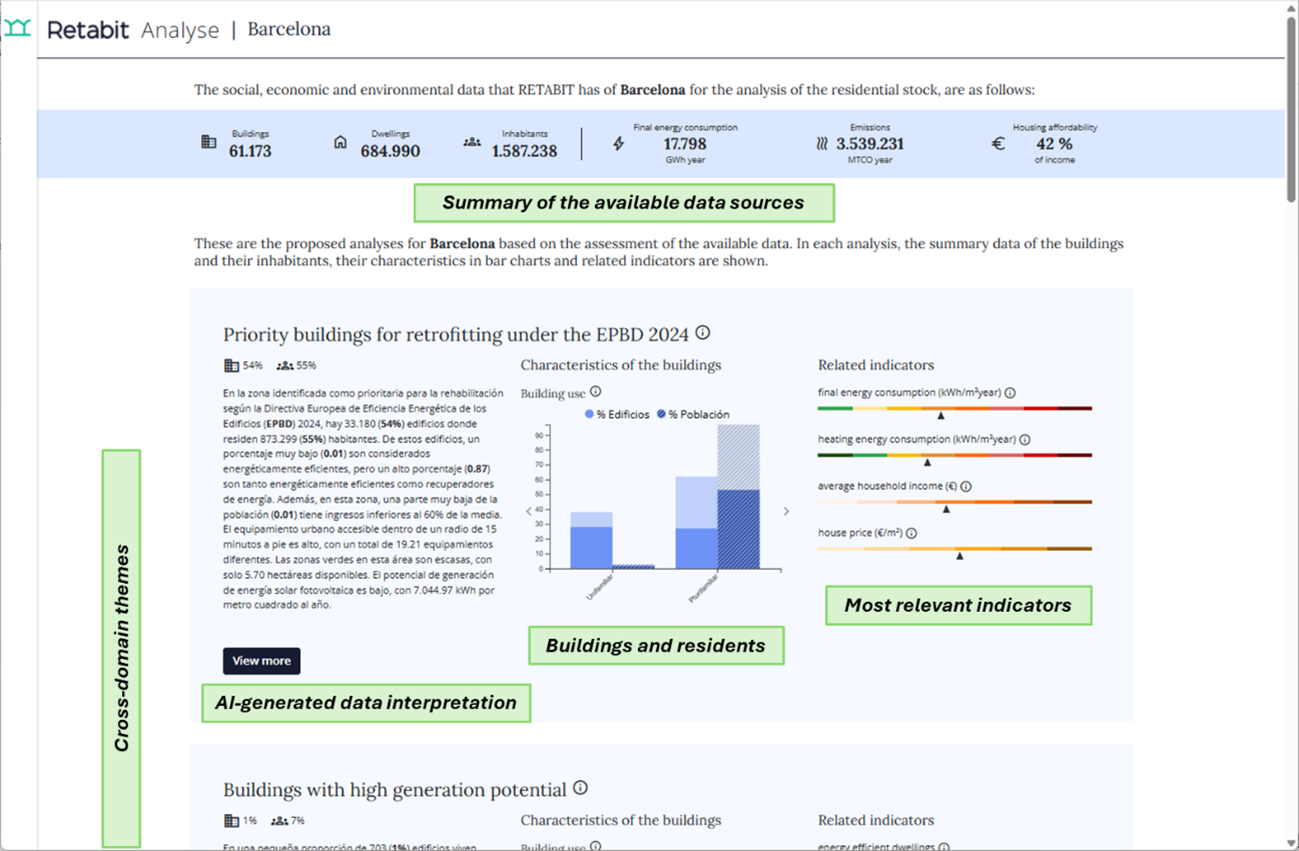Click the page vertical scrollbar thumb
The width and height of the screenshot is (1299, 851).
1291,108
